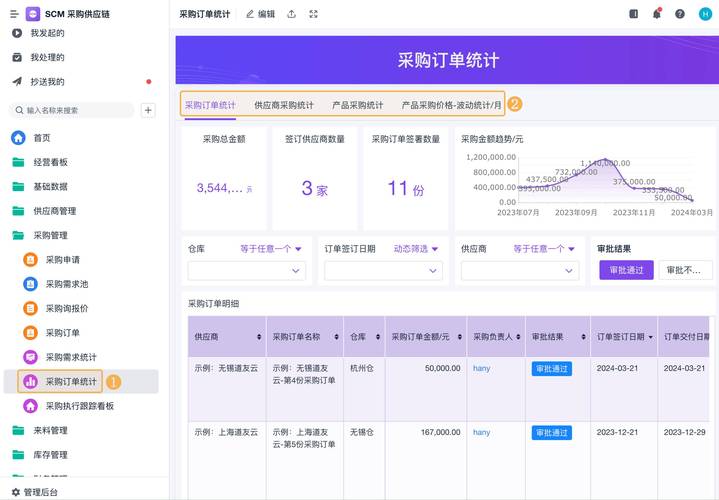This screenshot has height=500, width=719.
Task: Open 仓库 等于任意一个 condition dropdown
Action: 271,249
